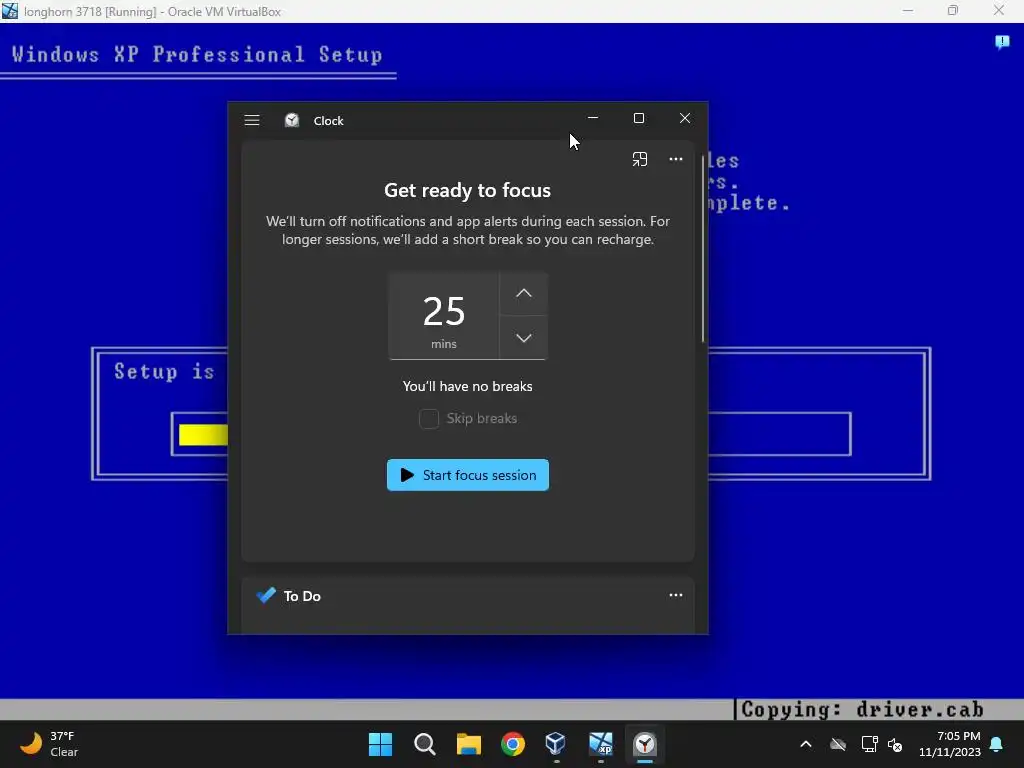Image resolution: width=1024 pixels, height=768 pixels.
Task: Click 'You'll have no breaks' text
Action: 468,386
